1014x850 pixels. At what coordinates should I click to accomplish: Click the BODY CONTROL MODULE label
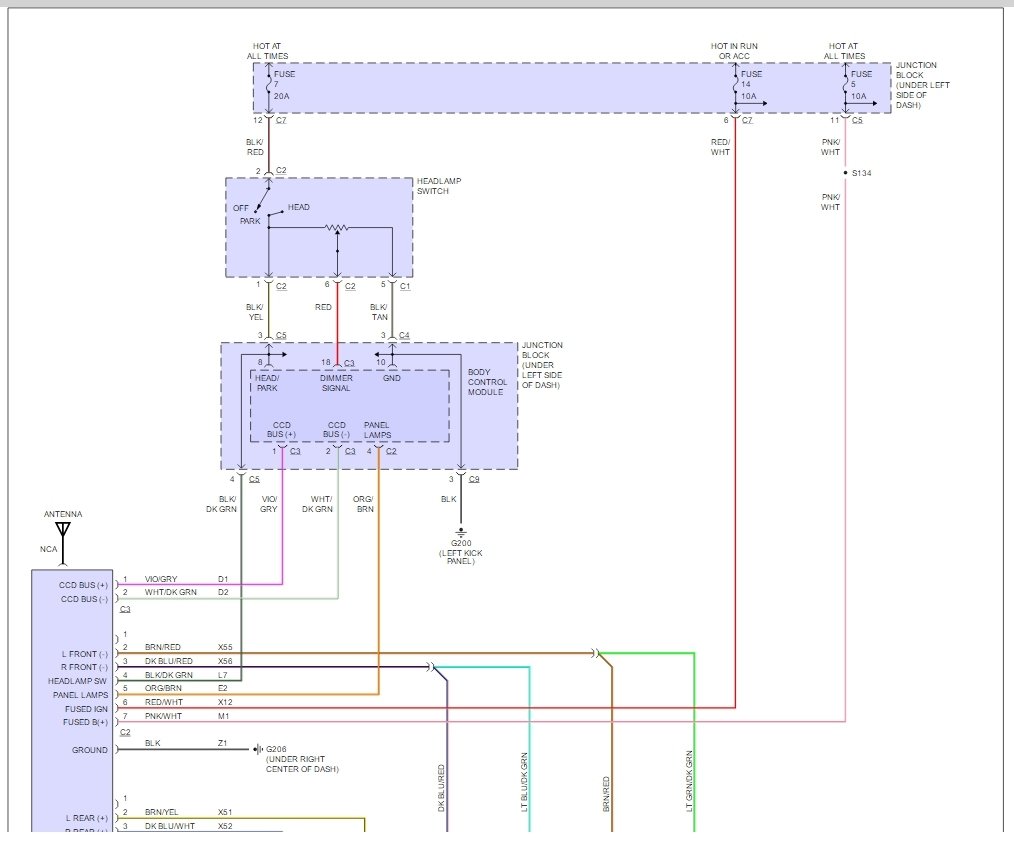pos(487,382)
